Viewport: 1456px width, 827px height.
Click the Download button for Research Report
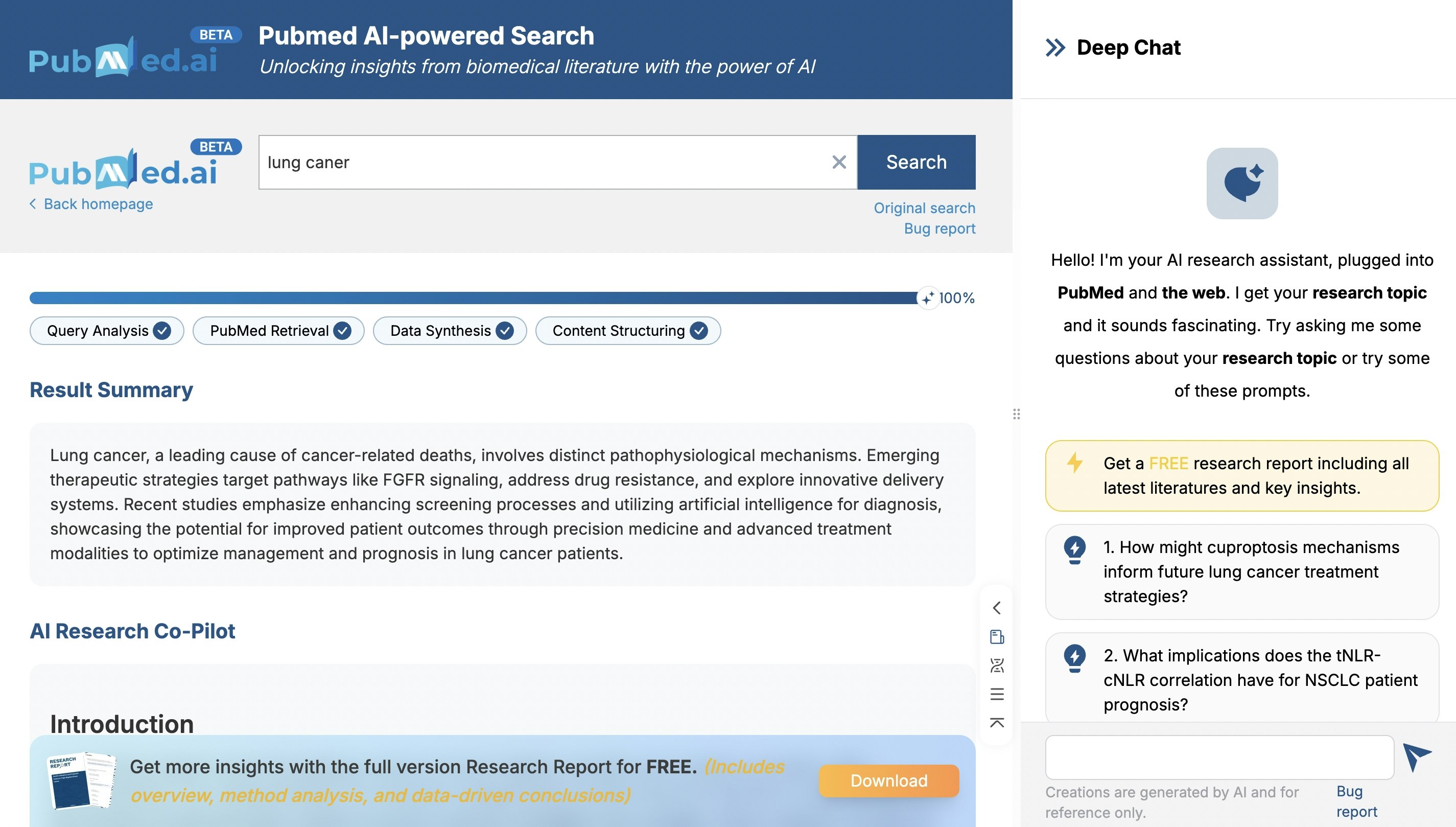(889, 780)
